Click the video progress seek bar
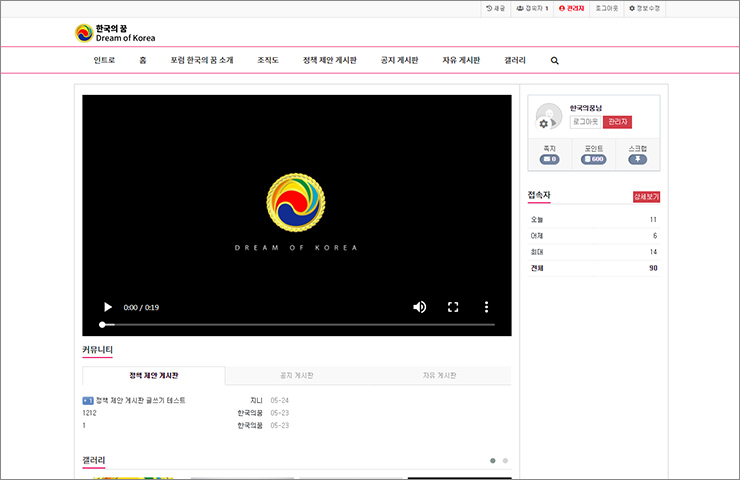The height and width of the screenshot is (480, 740). point(298,325)
